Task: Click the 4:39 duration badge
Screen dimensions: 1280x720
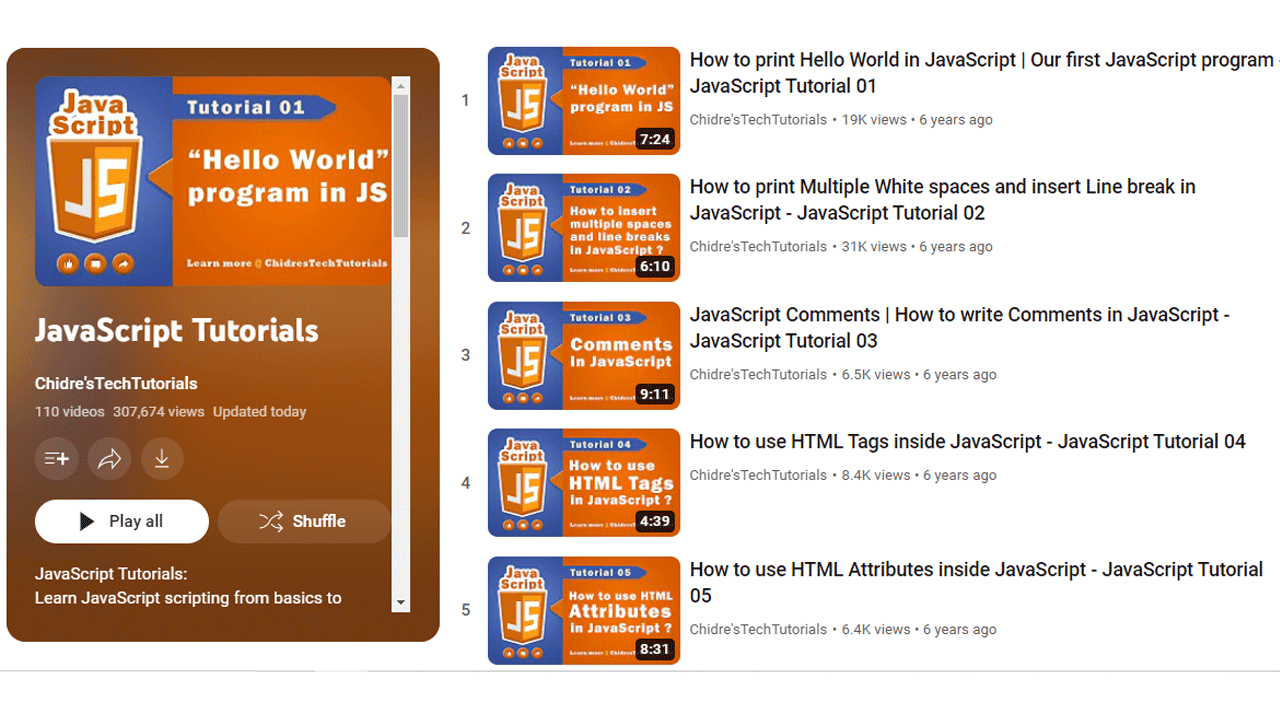Action: (x=655, y=521)
